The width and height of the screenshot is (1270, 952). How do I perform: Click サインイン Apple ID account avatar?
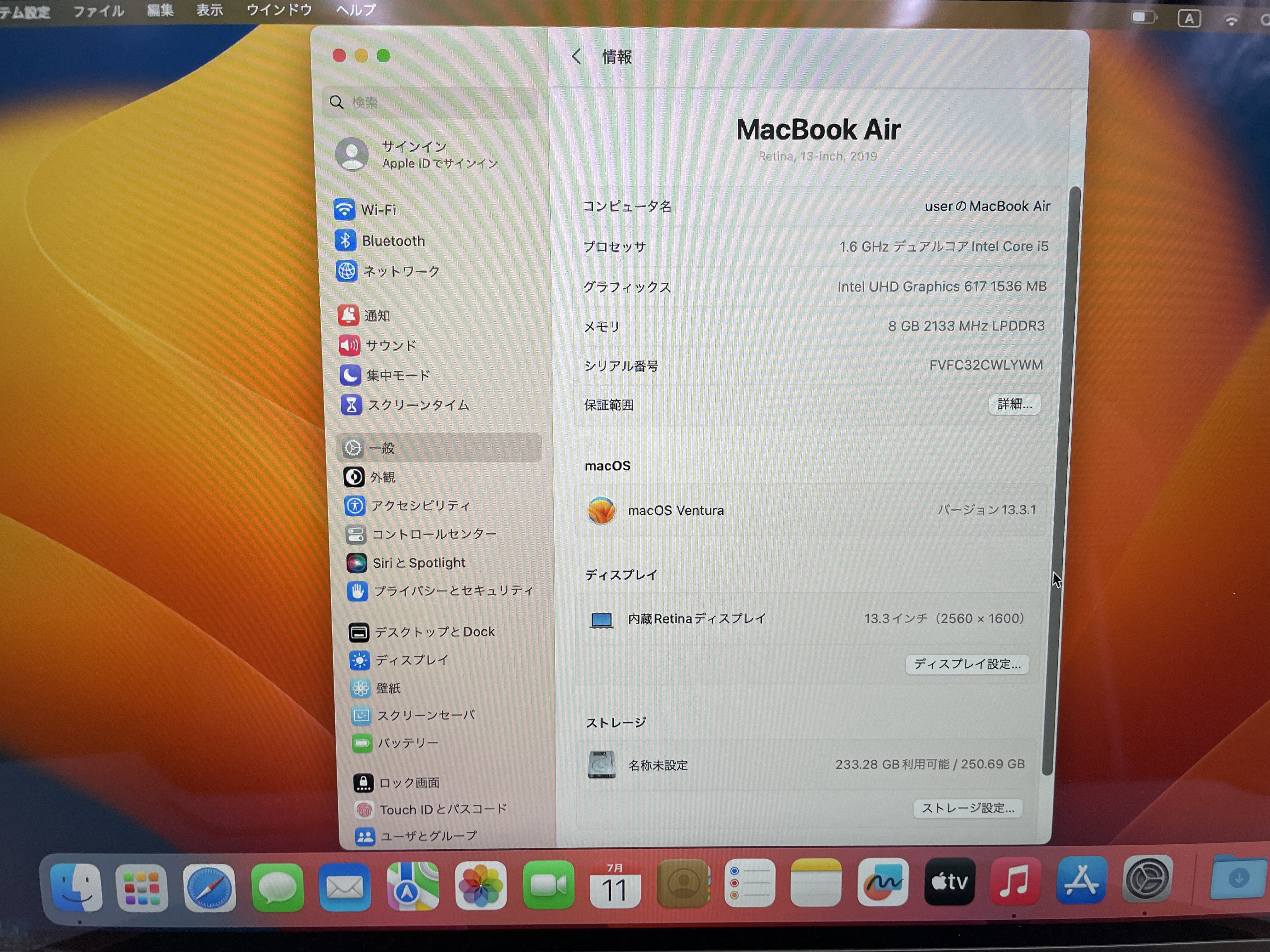point(352,154)
